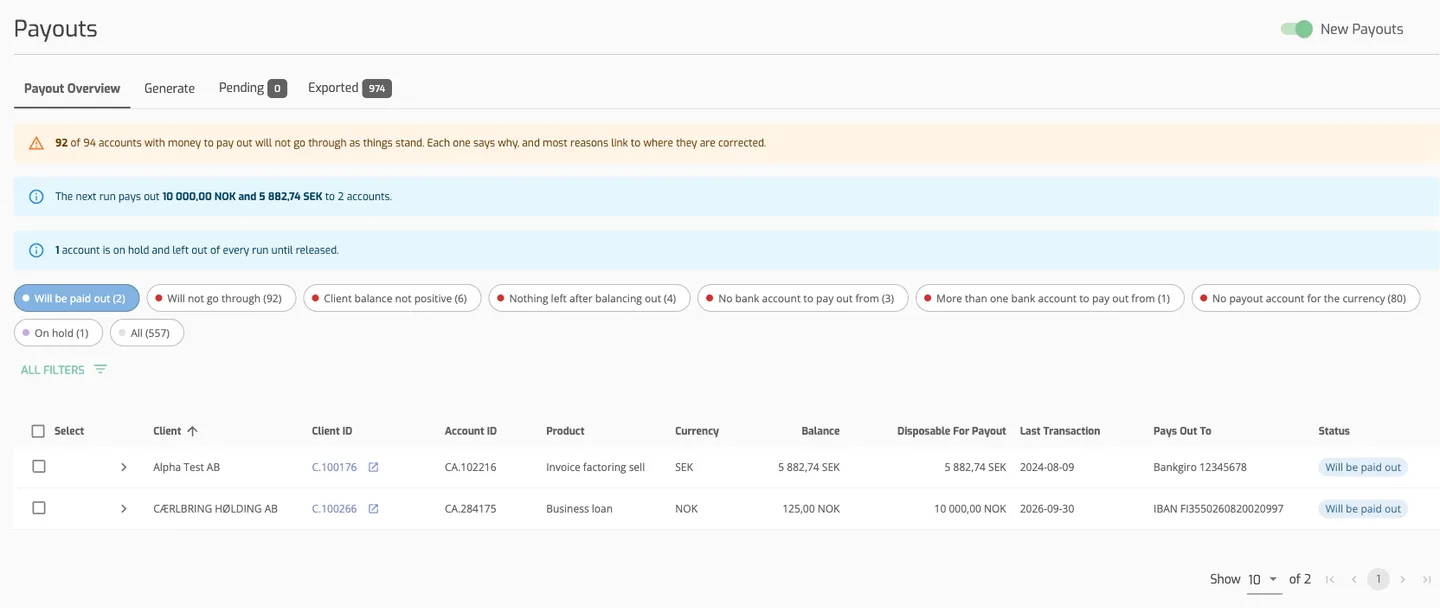1440x608 pixels.
Task: Click the Pays Out To column header
Action: [x=1182, y=431]
